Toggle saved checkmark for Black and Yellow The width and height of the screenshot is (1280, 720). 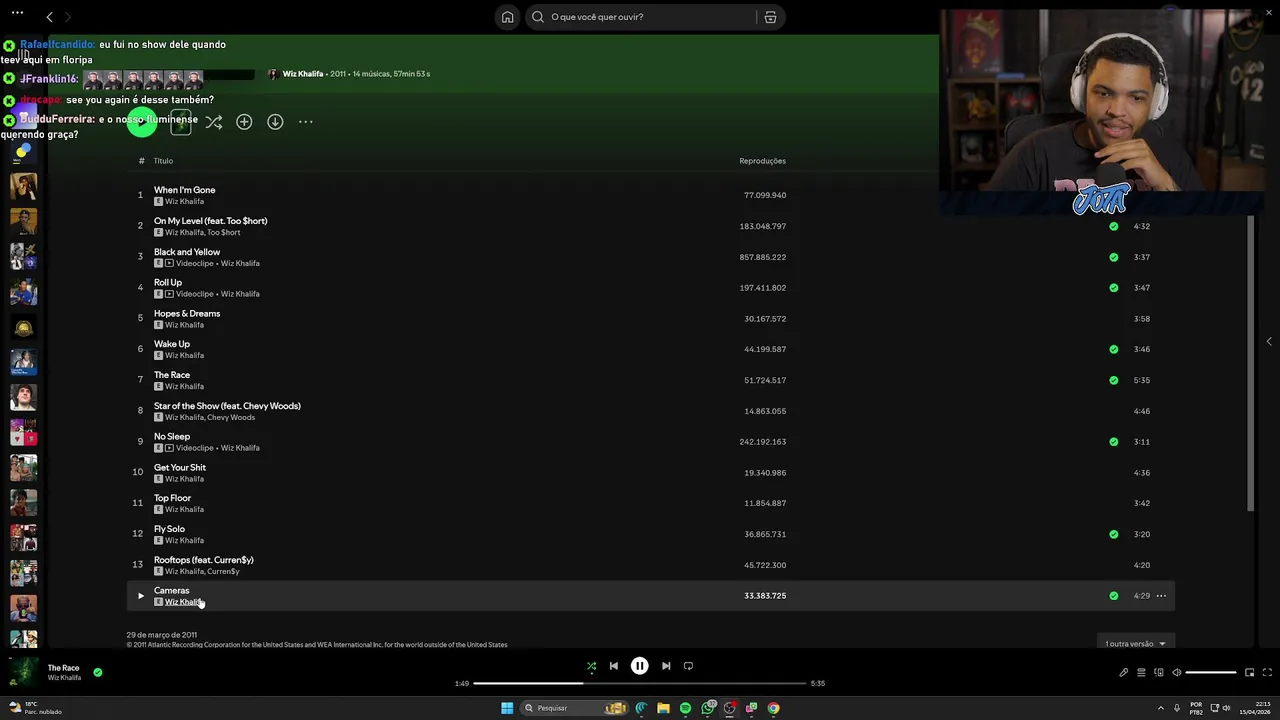(1113, 257)
